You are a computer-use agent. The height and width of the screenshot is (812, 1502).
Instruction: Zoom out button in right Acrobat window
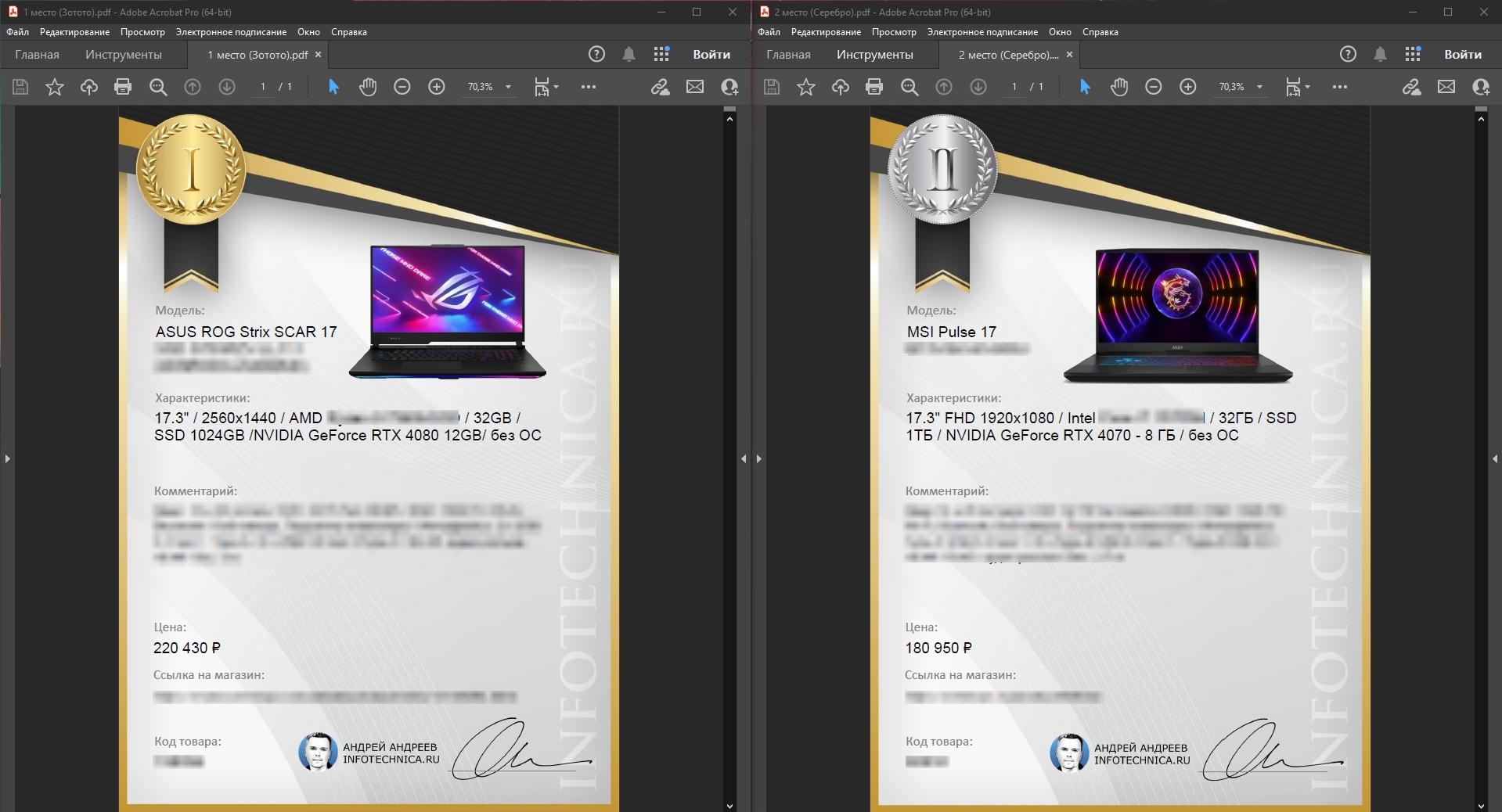click(x=1154, y=87)
